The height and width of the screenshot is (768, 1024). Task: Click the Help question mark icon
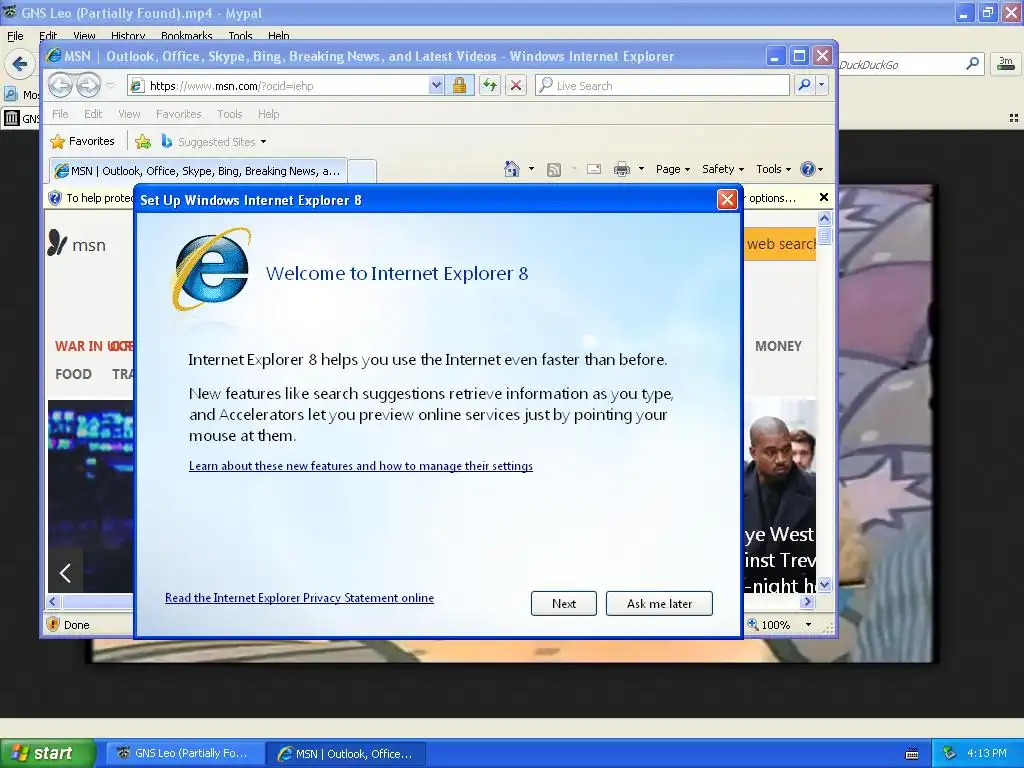[x=808, y=169]
